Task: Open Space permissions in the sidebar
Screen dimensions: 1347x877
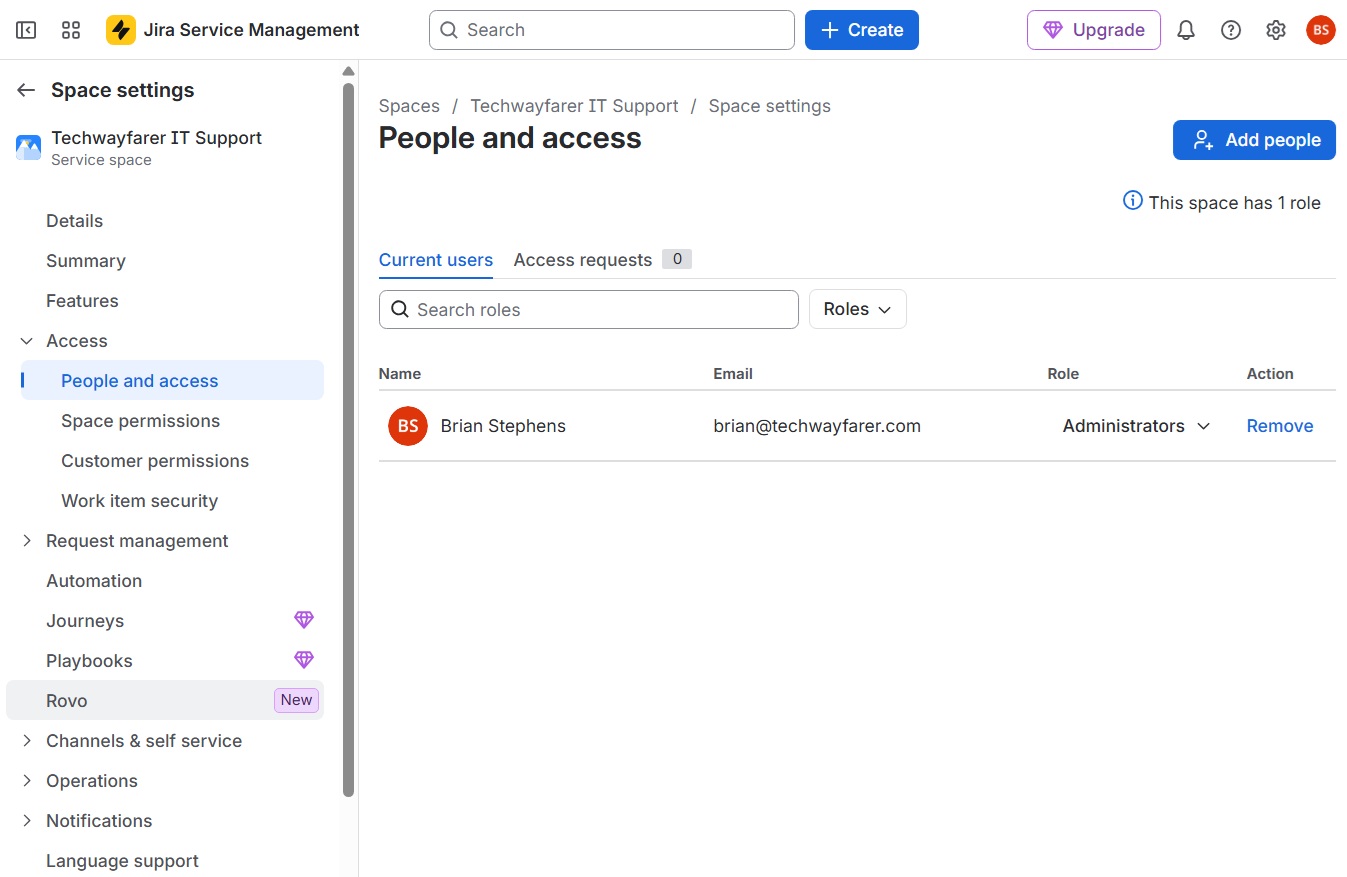Action: pyautogui.click(x=140, y=421)
